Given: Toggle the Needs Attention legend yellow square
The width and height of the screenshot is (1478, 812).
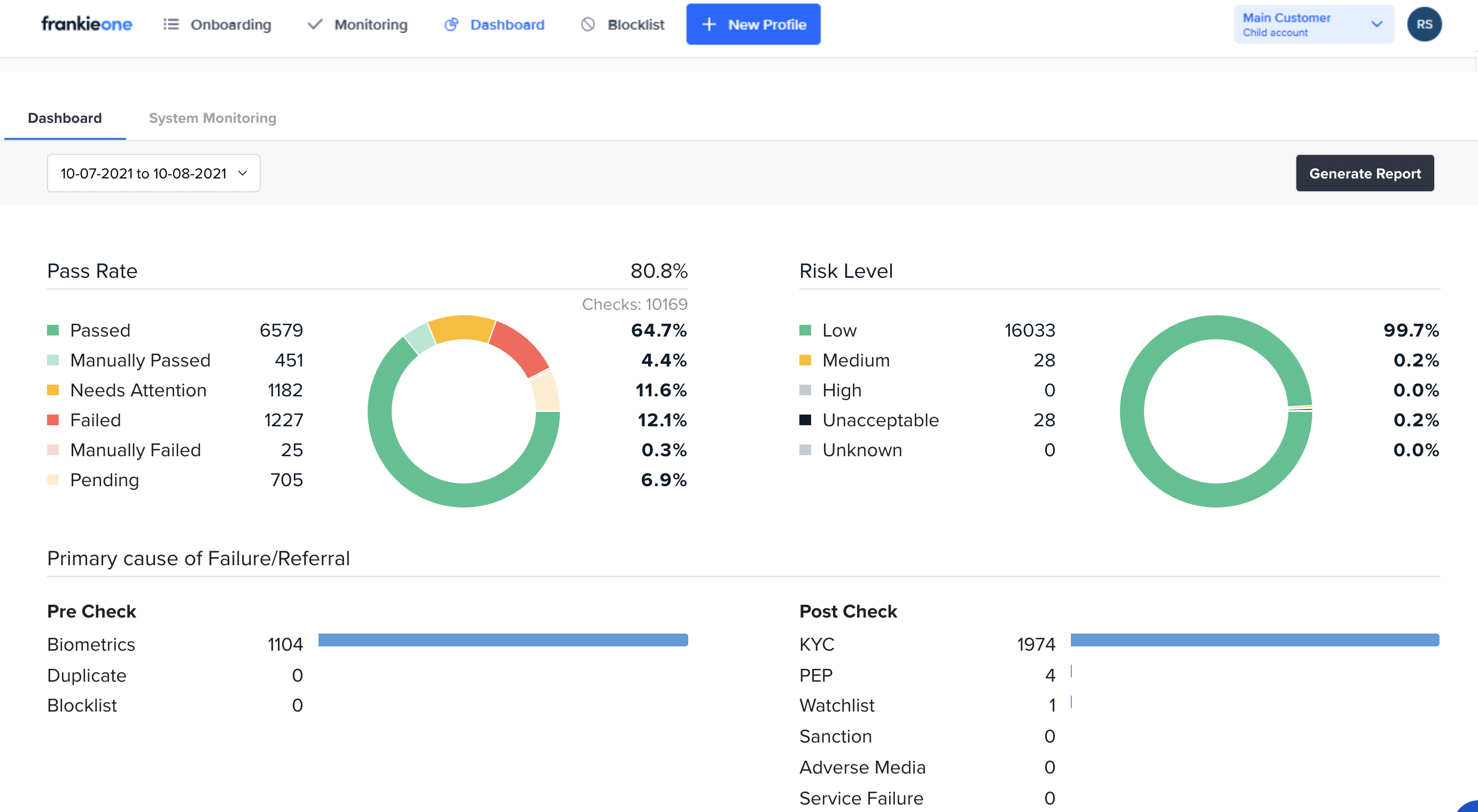Looking at the screenshot, I should 53,391.
